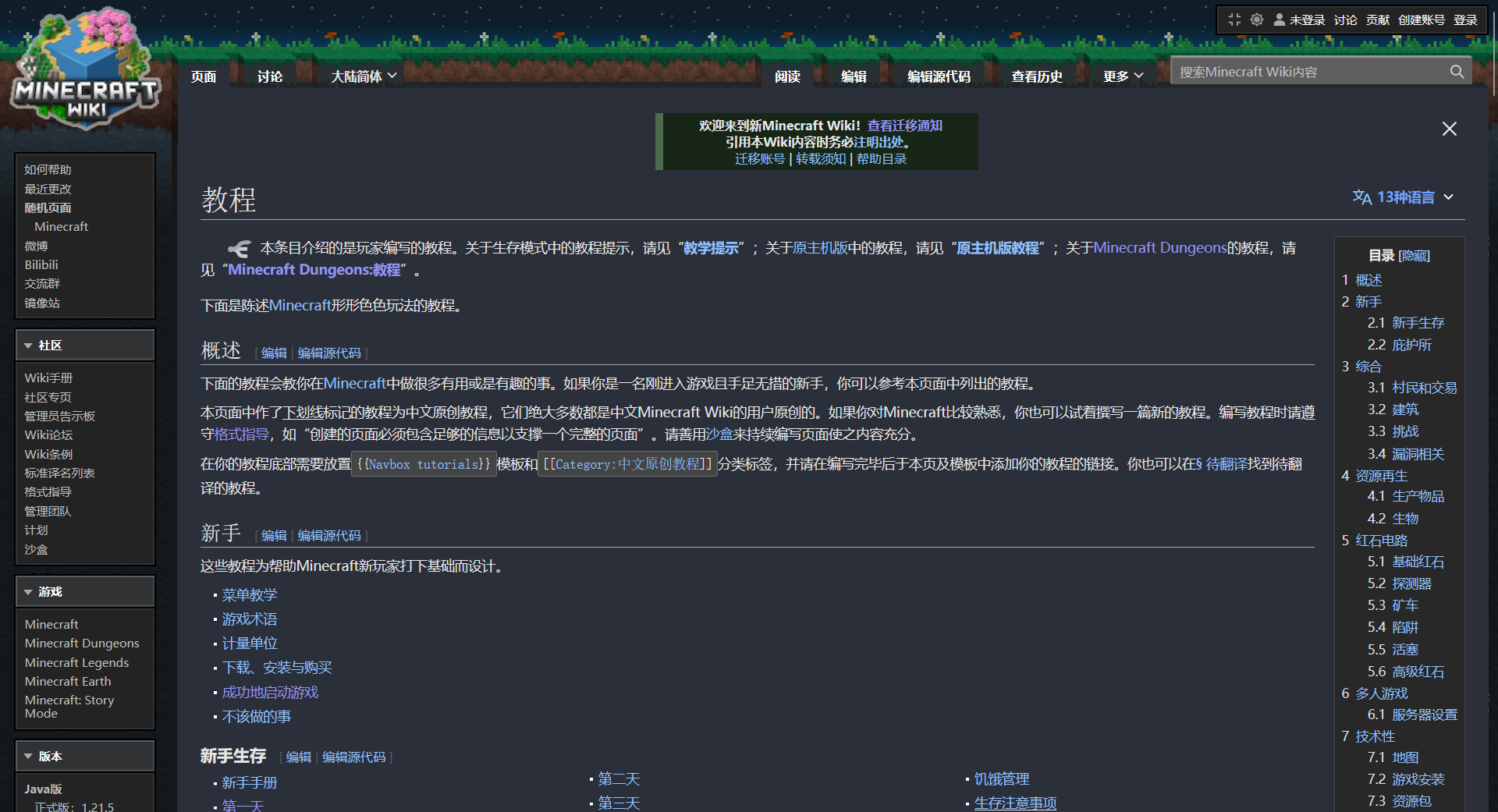
Task: Open the 游戏术语 tutorial
Action: [250, 619]
